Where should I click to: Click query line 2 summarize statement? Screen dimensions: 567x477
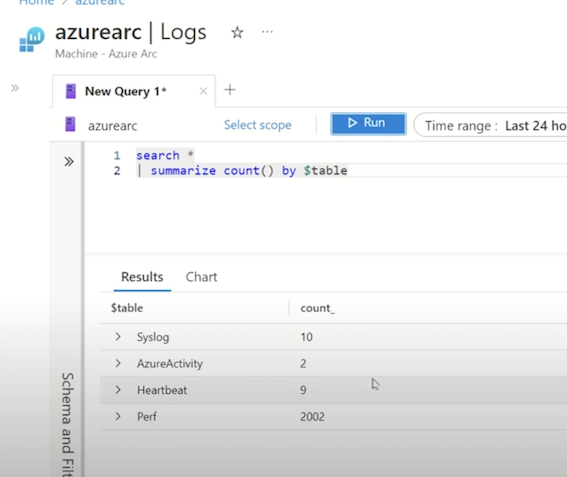tap(242, 170)
